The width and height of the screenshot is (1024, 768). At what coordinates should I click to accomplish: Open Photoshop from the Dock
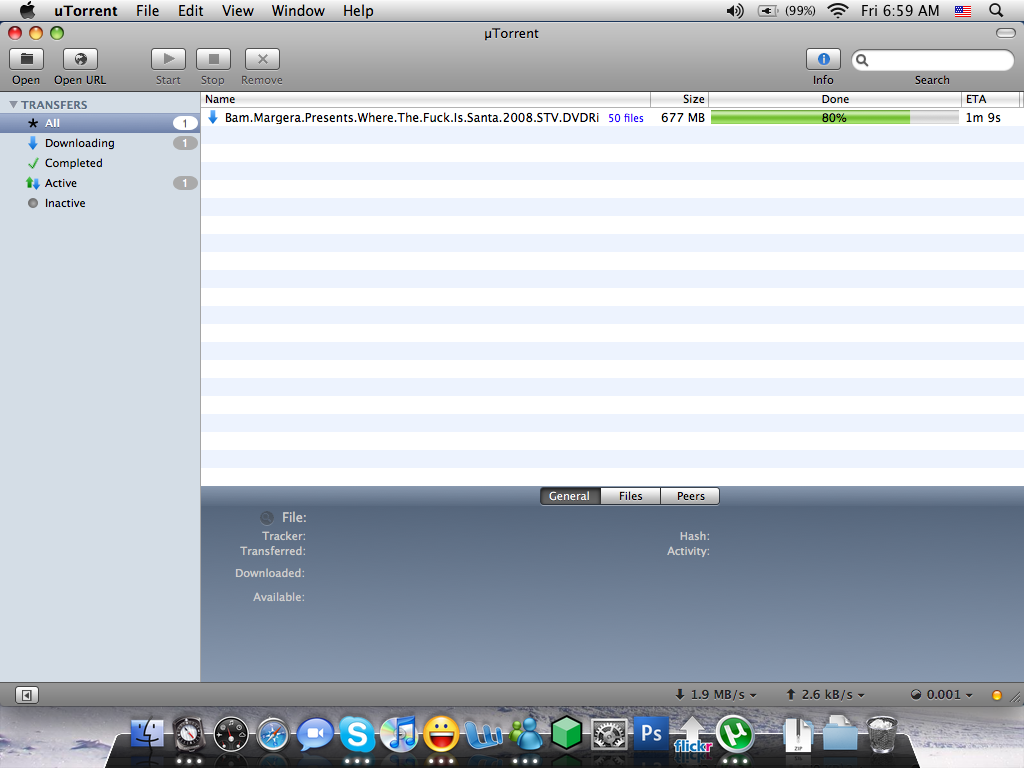coord(650,734)
